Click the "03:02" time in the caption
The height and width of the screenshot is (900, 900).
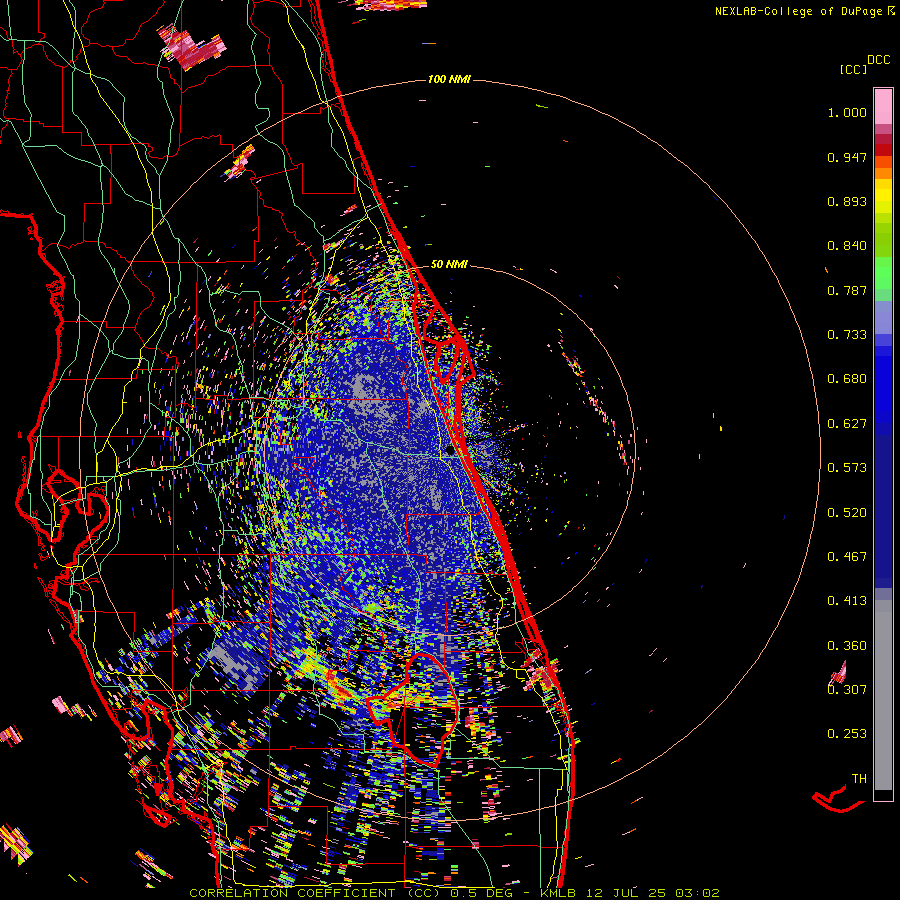[x=697, y=893]
